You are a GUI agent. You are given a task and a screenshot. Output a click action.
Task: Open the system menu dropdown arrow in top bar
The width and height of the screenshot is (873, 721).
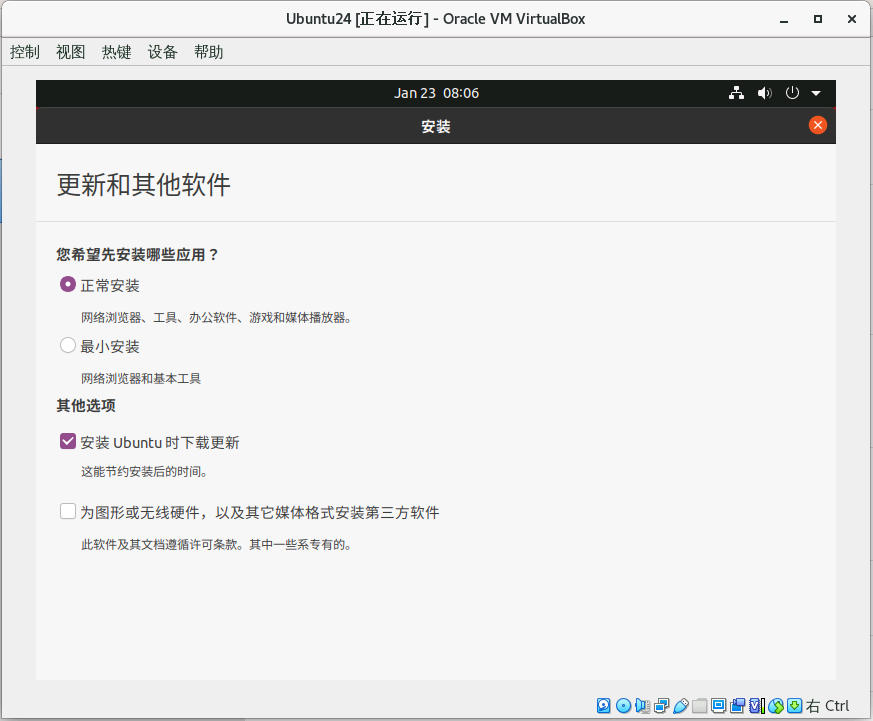click(x=817, y=92)
